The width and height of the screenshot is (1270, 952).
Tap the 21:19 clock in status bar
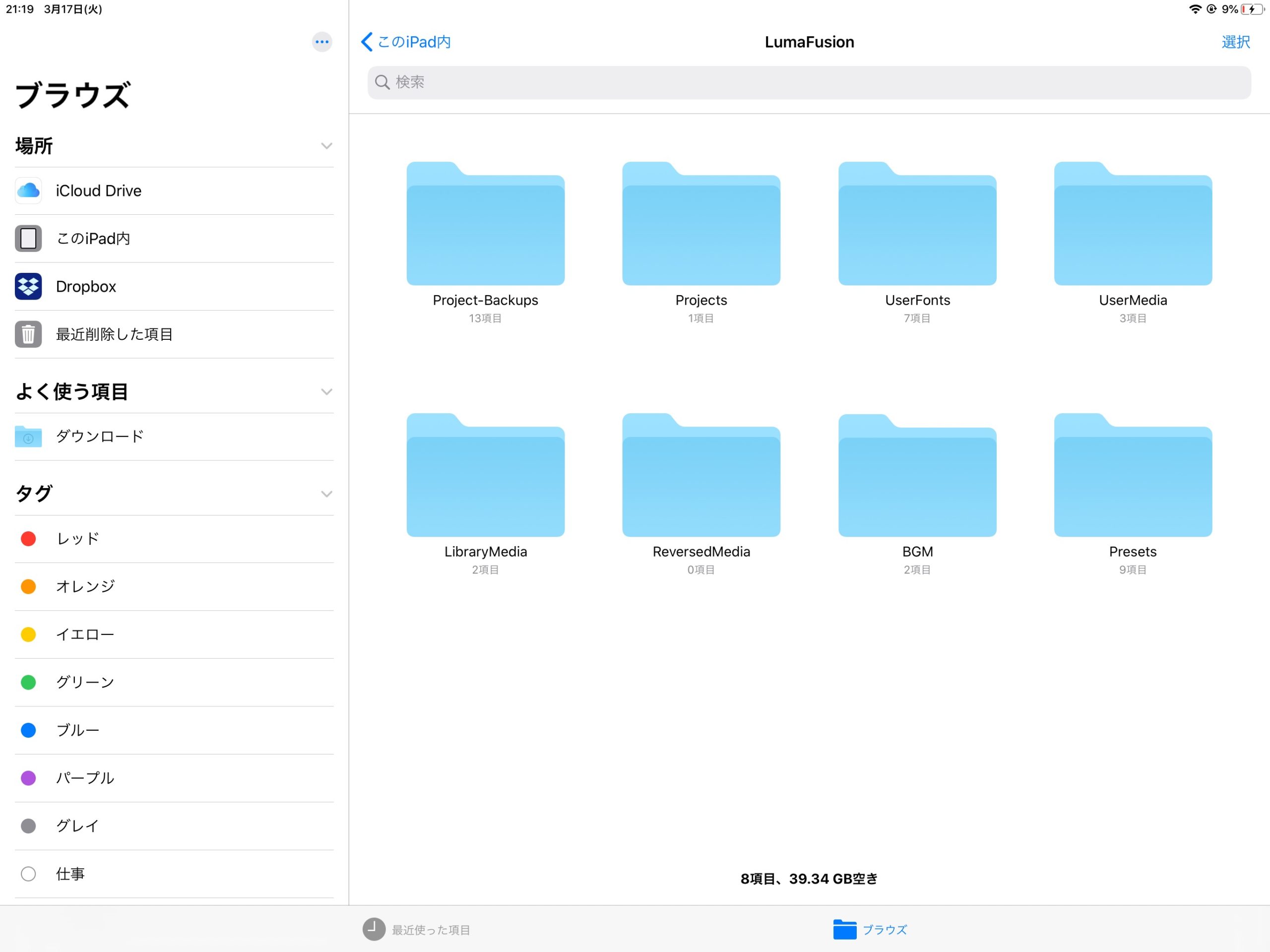tap(19, 9)
